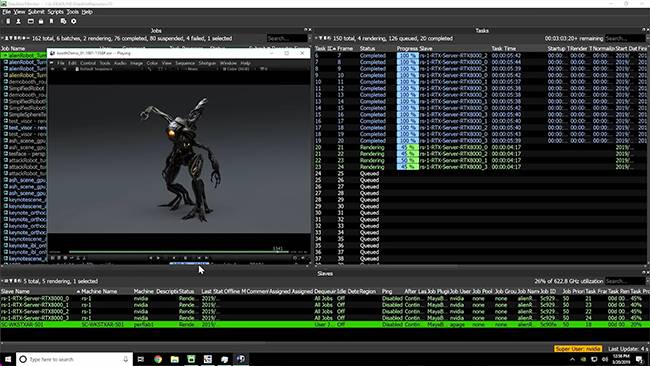Click the volume icon in system tray
The image size is (650, 366).
pyautogui.click(x=604, y=359)
